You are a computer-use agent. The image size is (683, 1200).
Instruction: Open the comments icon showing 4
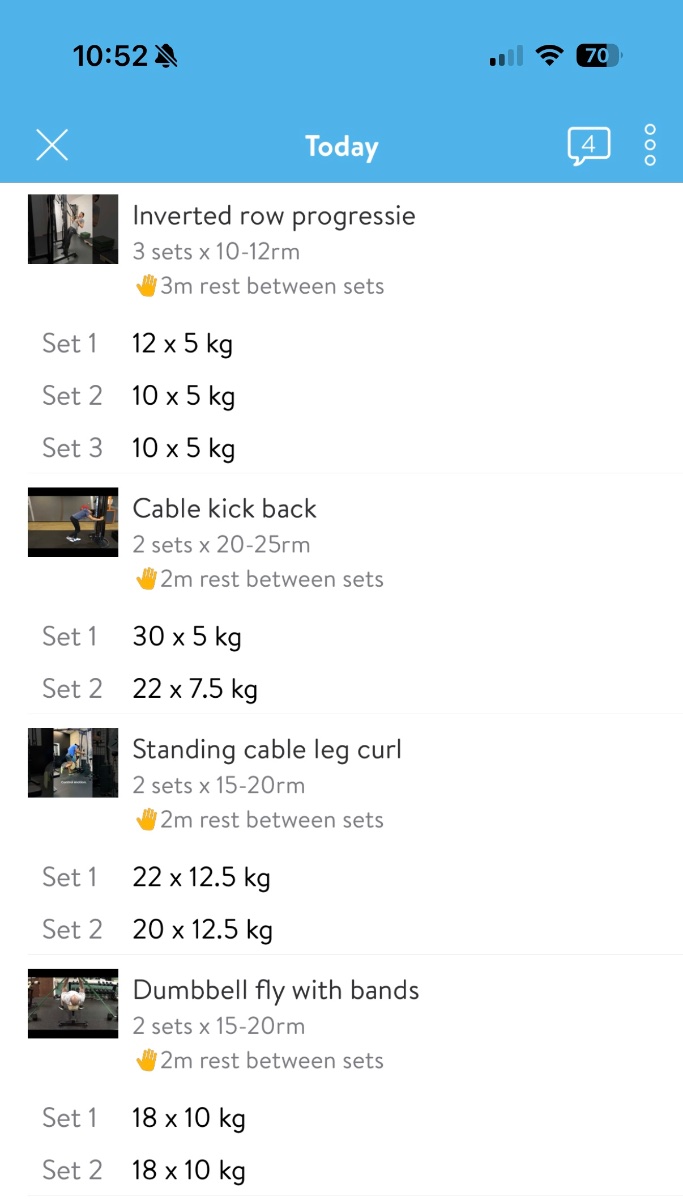(x=588, y=146)
